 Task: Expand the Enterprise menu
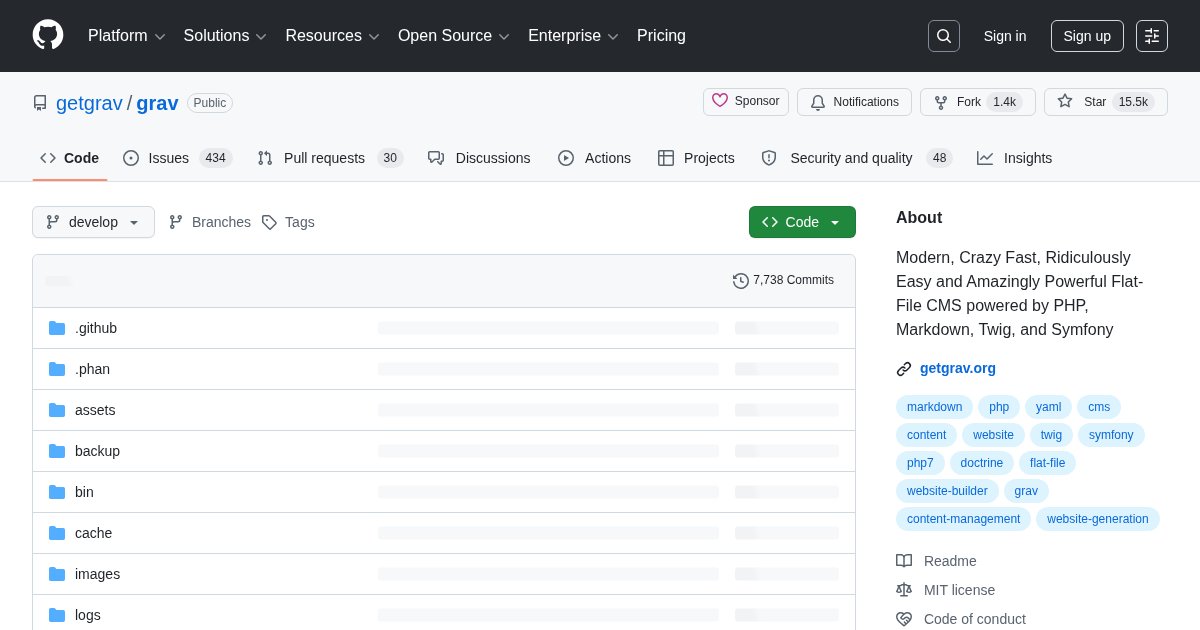pyautogui.click(x=574, y=36)
